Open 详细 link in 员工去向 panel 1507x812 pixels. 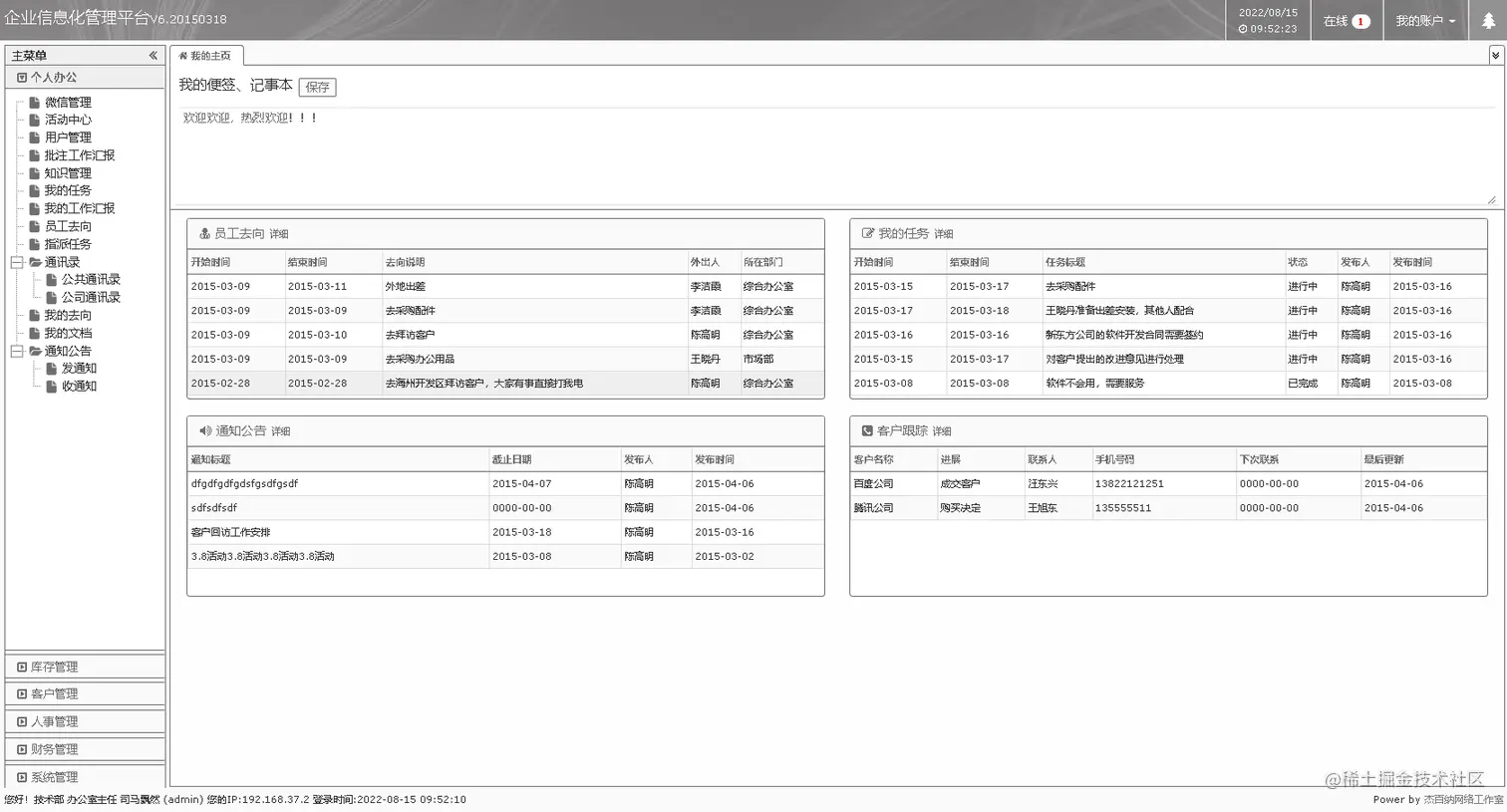click(278, 234)
